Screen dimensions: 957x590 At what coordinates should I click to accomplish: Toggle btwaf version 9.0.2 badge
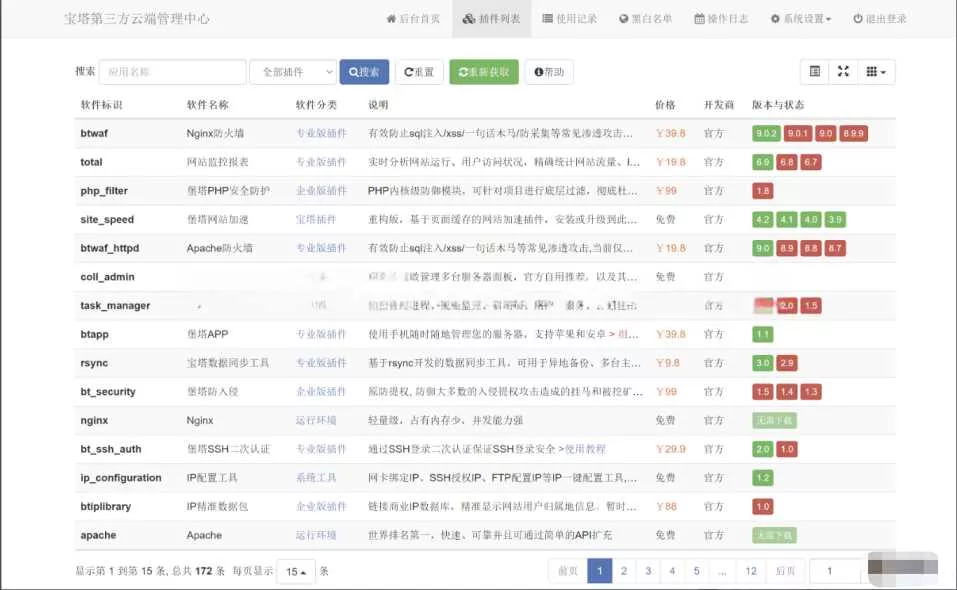pos(766,134)
